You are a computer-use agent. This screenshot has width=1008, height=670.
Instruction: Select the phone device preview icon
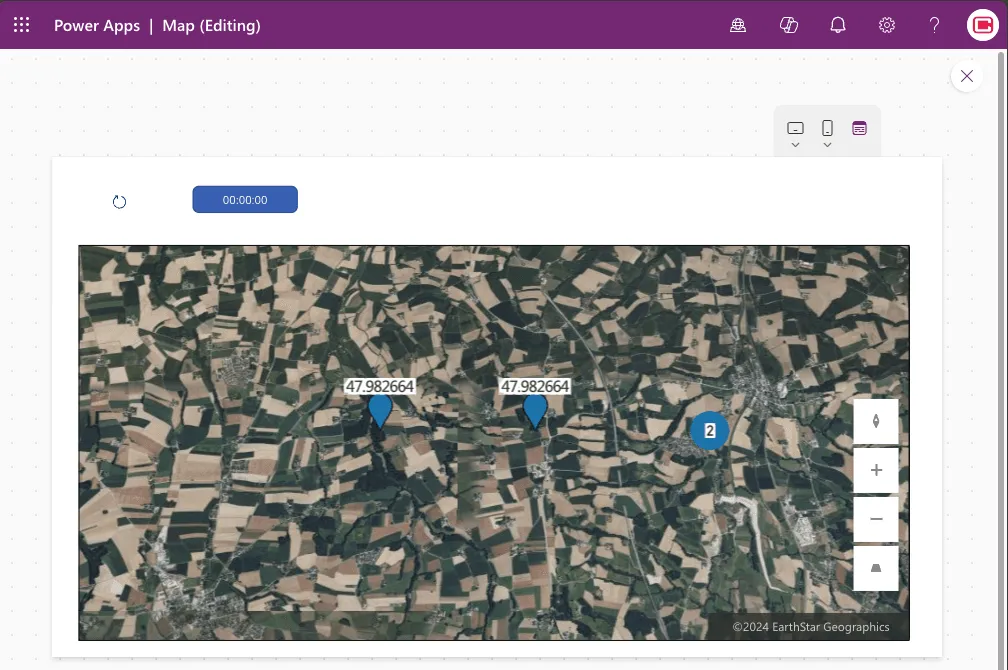pyautogui.click(x=827, y=128)
